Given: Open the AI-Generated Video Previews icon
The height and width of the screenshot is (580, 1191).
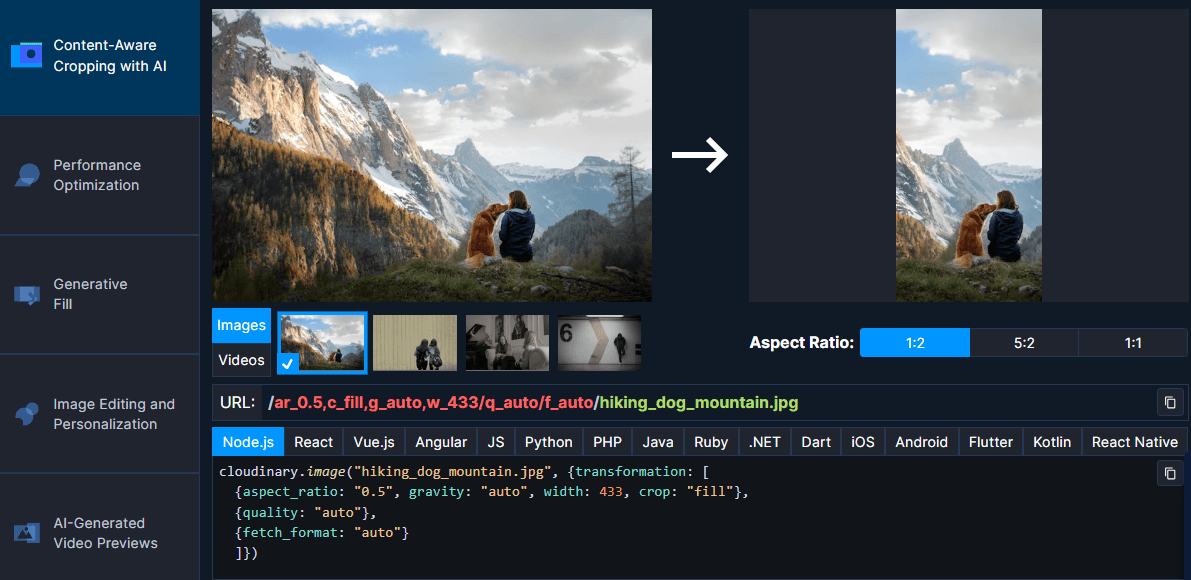Looking at the screenshot, I should tap(25, 532).
